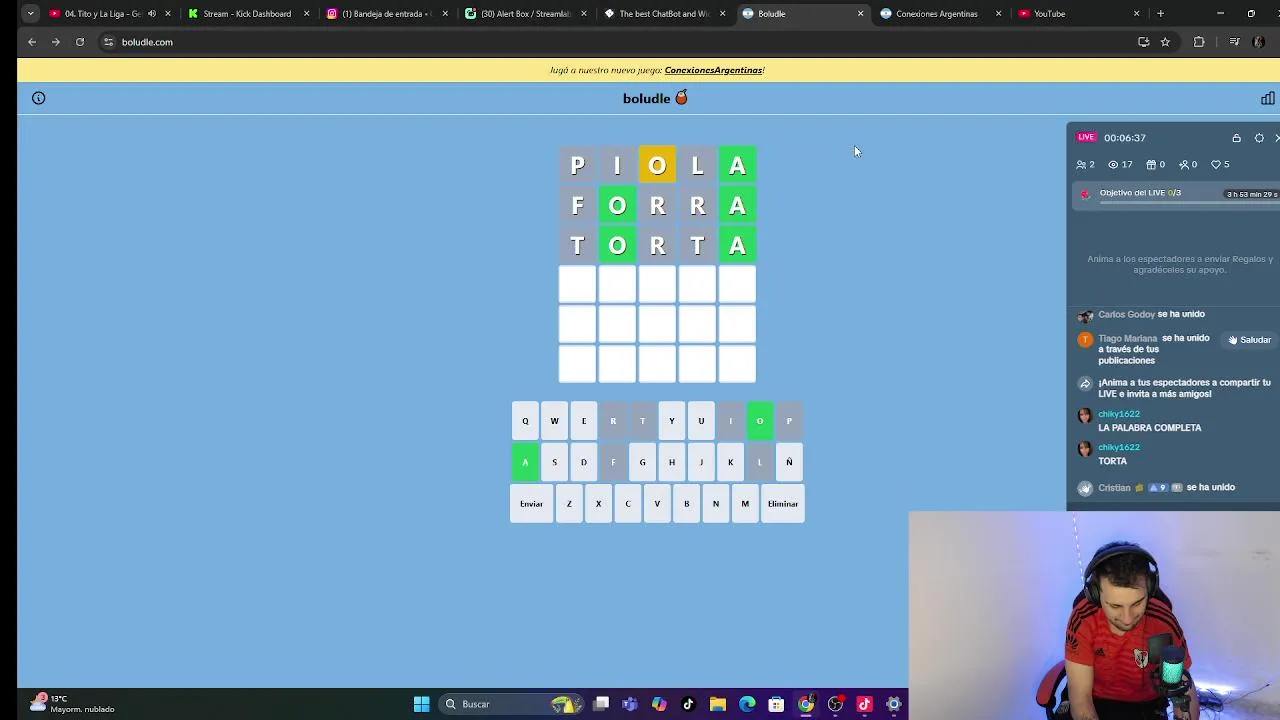Open File Explorer from taskbar
Screen dimensions: 1280x720
coord(717,704)
